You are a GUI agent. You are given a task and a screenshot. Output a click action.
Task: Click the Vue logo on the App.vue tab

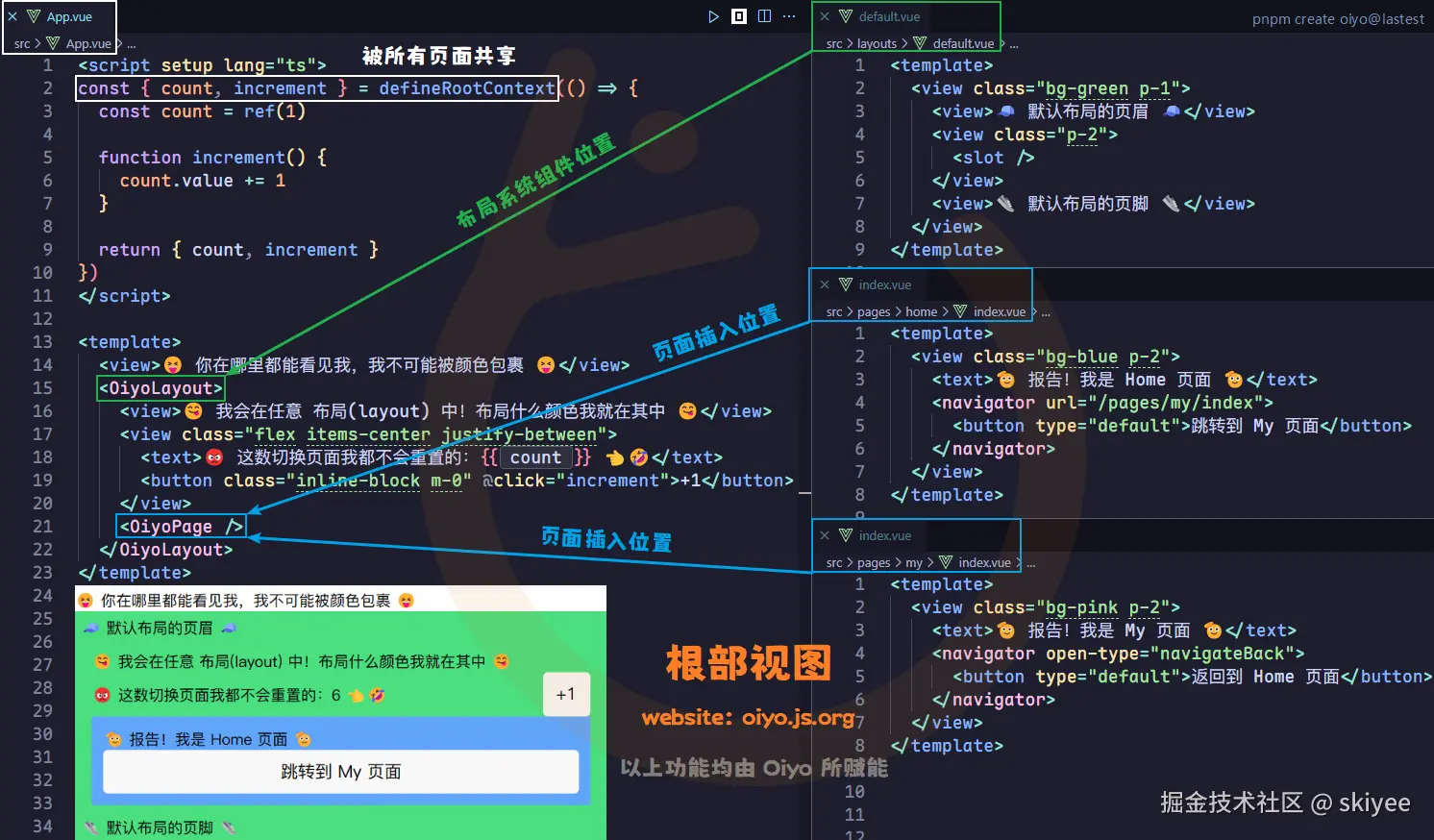point(34,16)
